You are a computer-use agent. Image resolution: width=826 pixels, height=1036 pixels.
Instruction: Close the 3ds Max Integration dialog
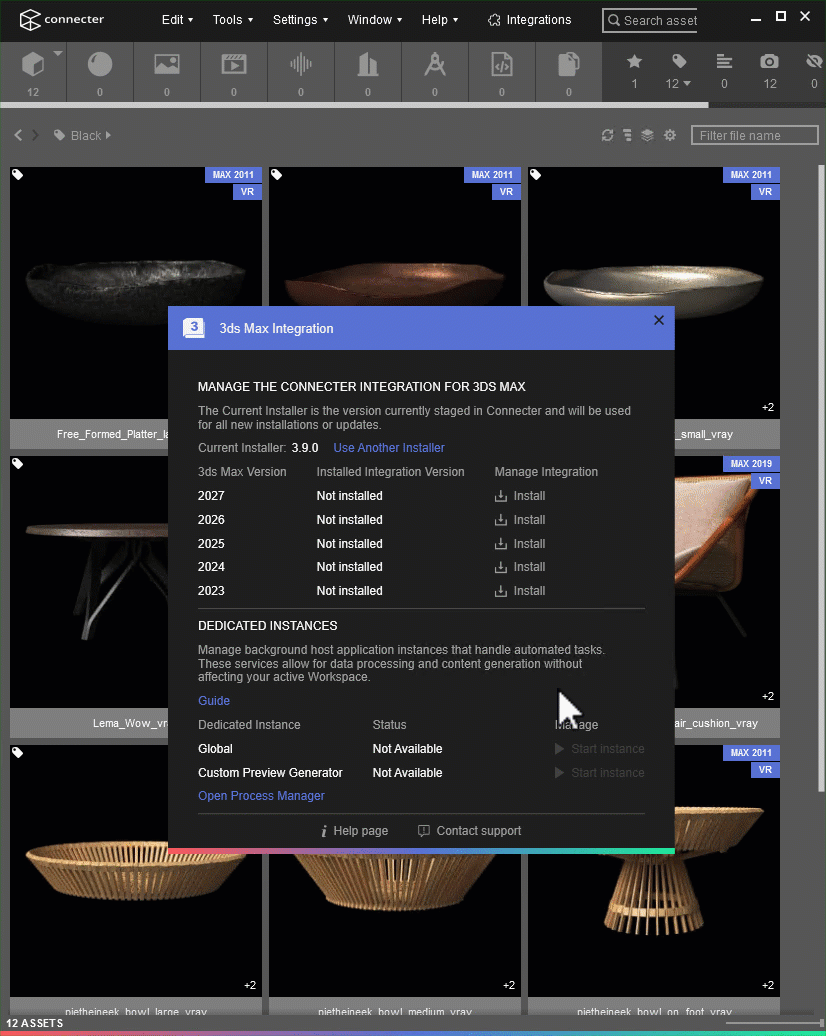659,320
